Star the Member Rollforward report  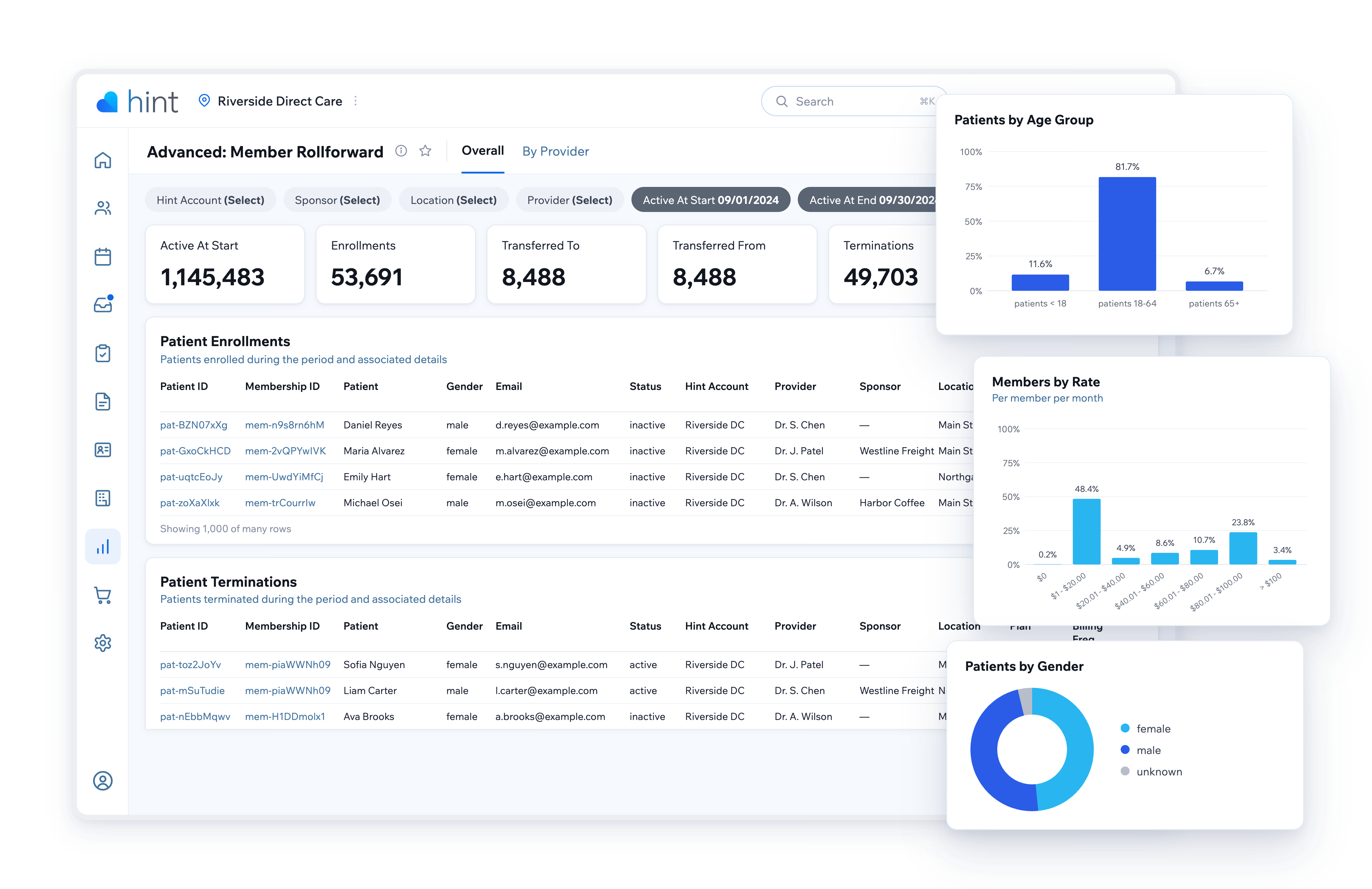pos(425,151)
